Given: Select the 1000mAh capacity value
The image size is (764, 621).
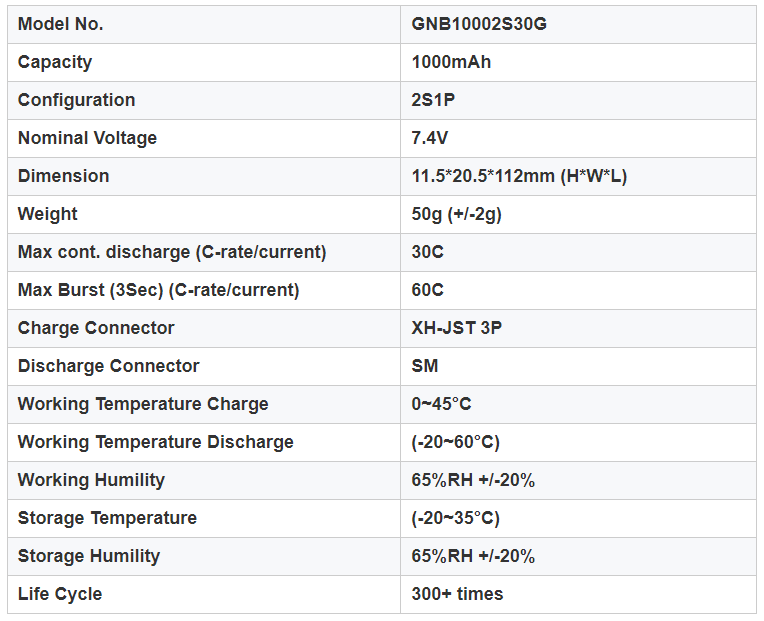Looking at the screenshot, I should coord(451,62).
